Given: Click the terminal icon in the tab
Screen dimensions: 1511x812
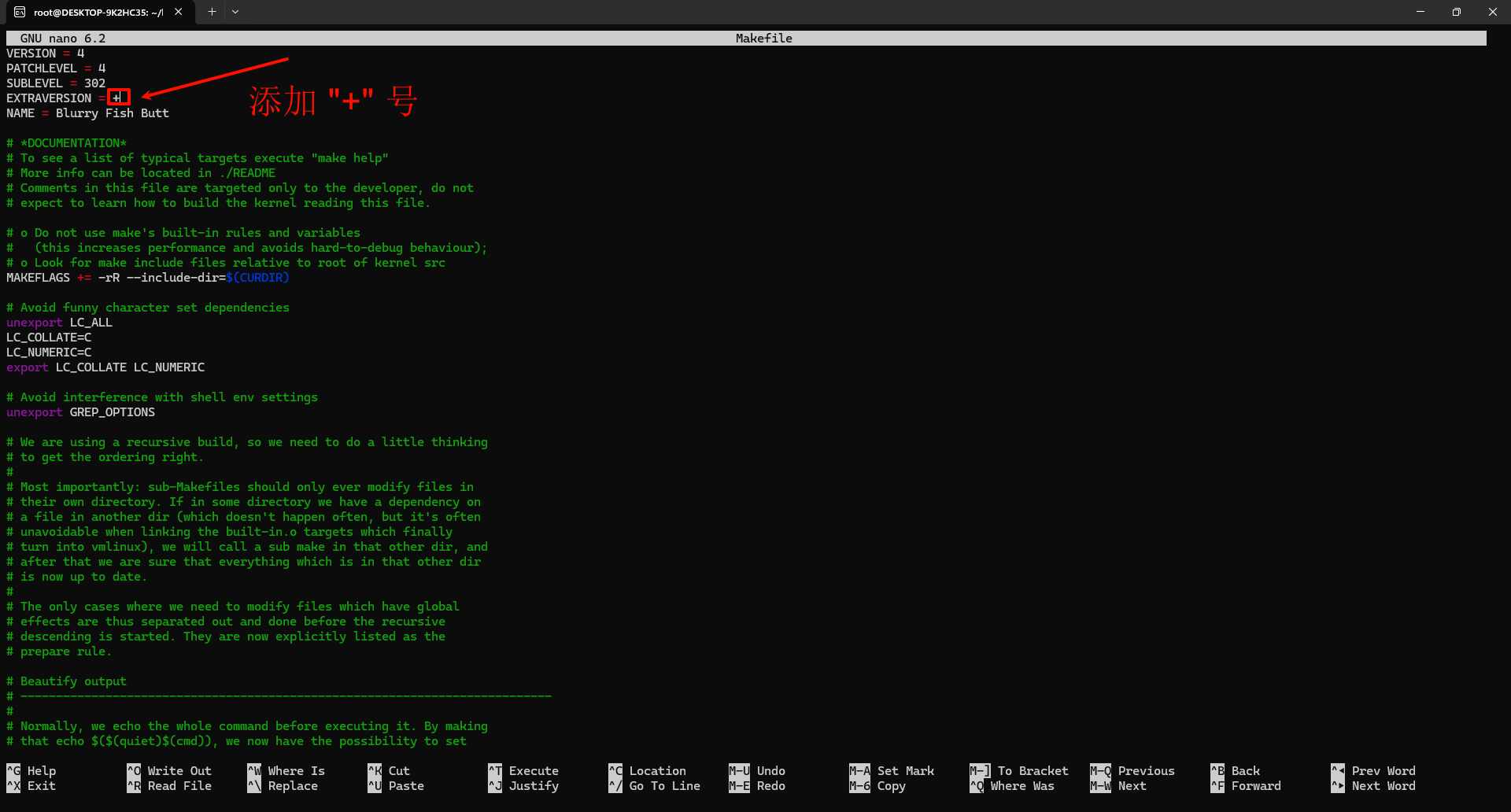Looking at the screenshot, I should pos(20,12).
